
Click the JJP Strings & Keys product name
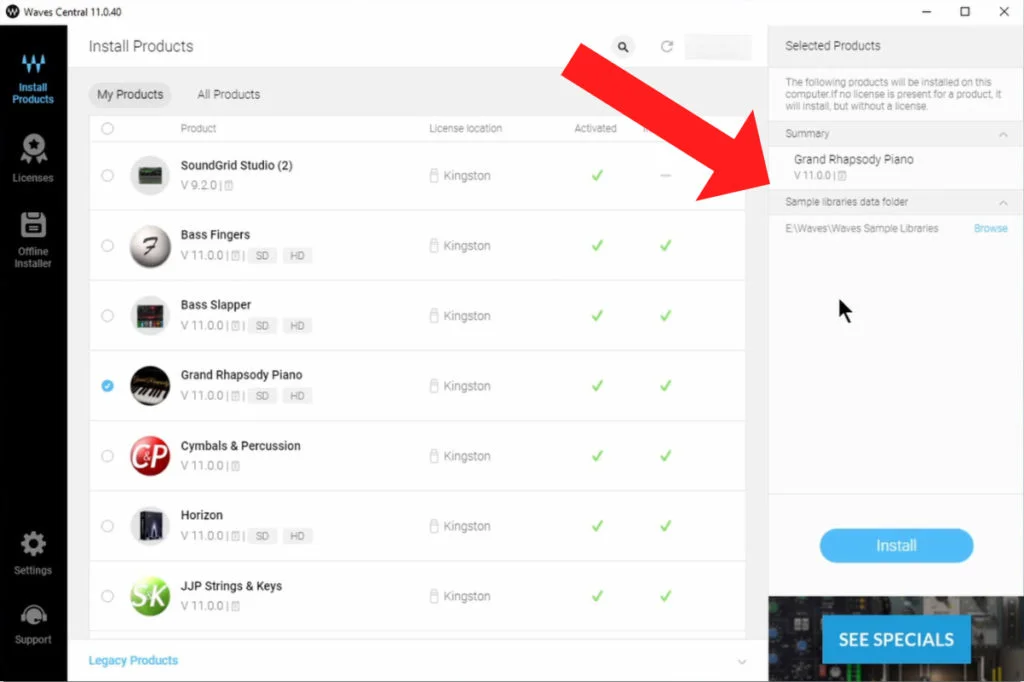231,586
